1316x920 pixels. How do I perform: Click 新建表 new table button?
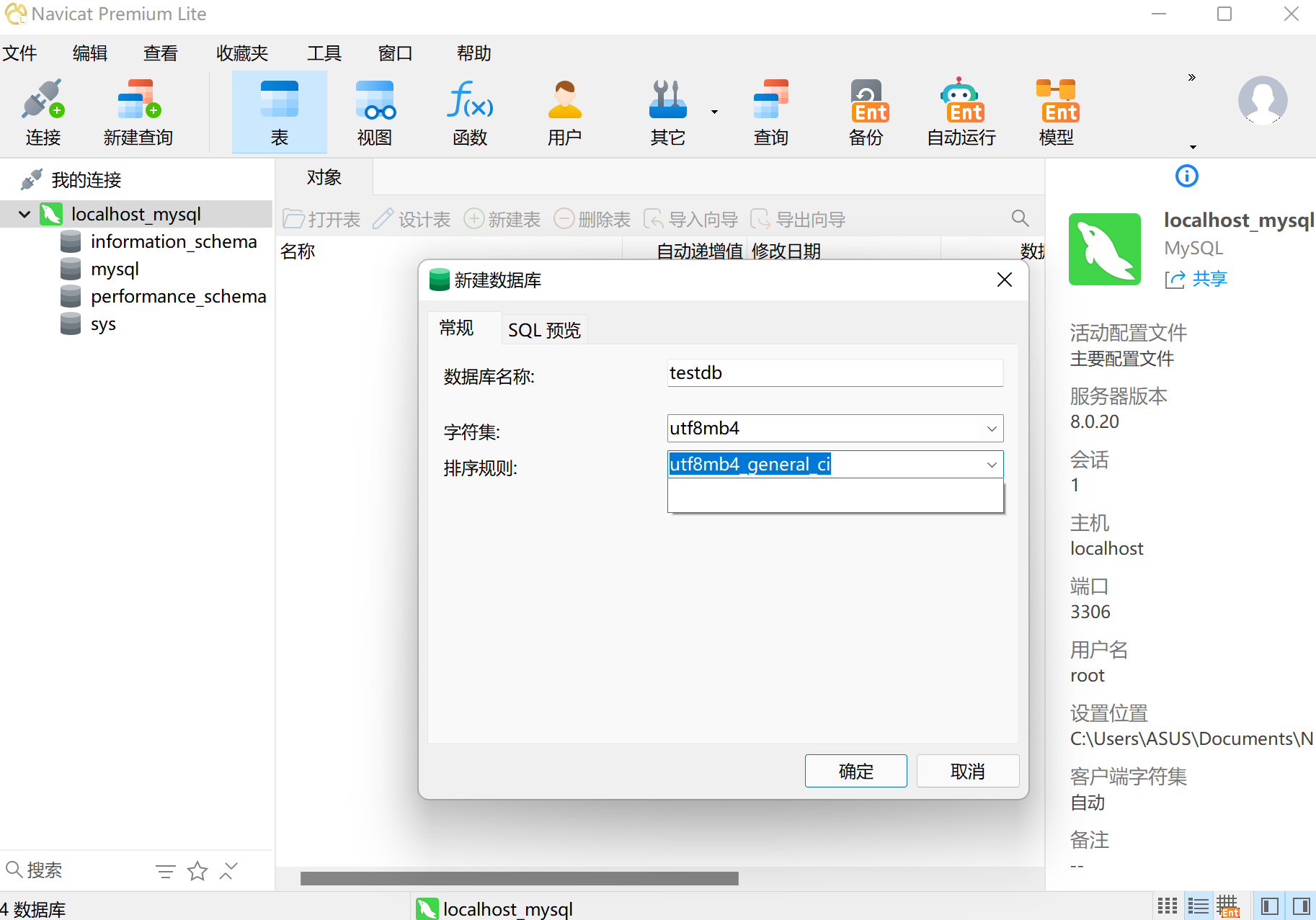coord(502,219)
